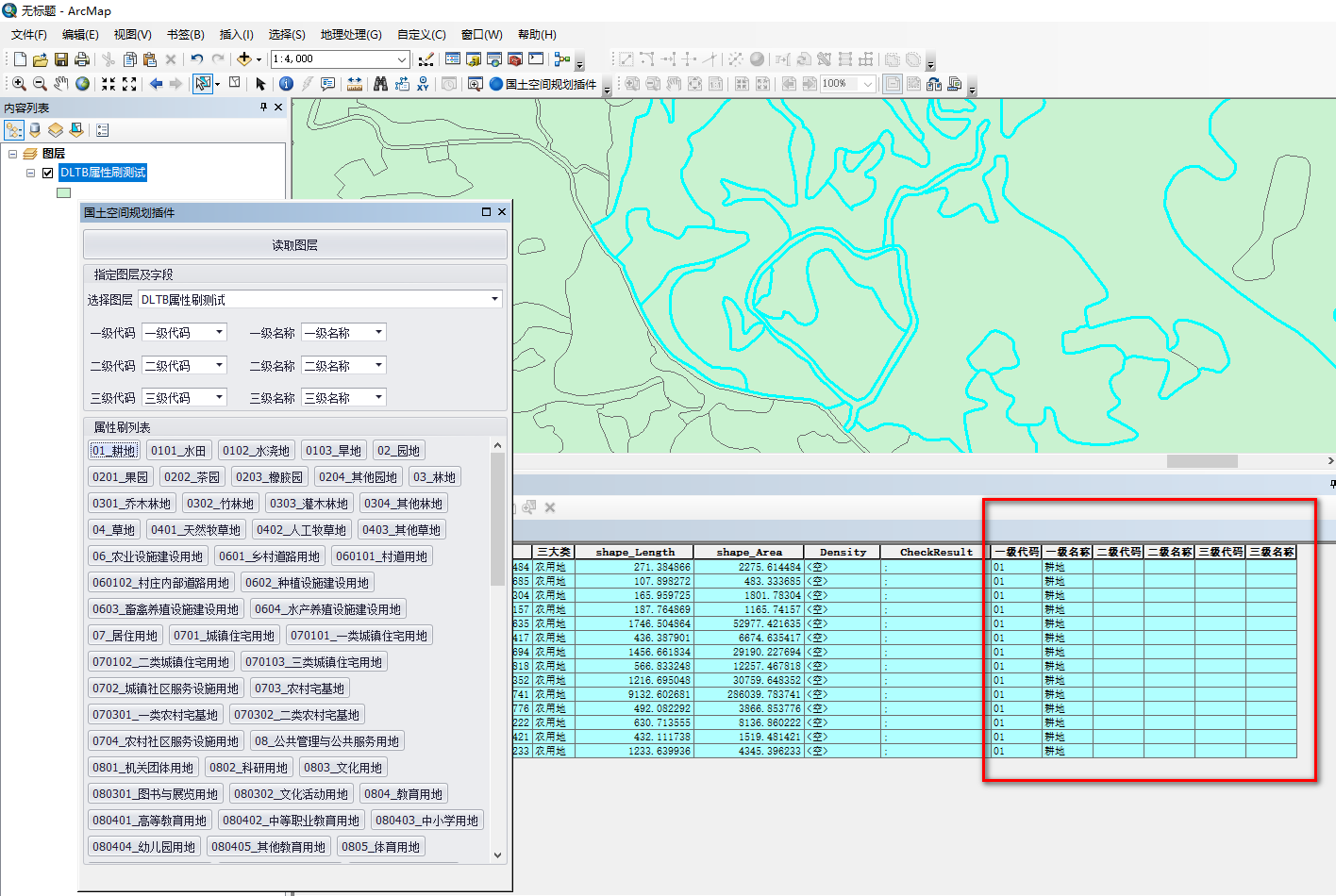This screenshot has height=896, width=1336.
Task: Go back to previous extent
Action: [x=156, y=84]
